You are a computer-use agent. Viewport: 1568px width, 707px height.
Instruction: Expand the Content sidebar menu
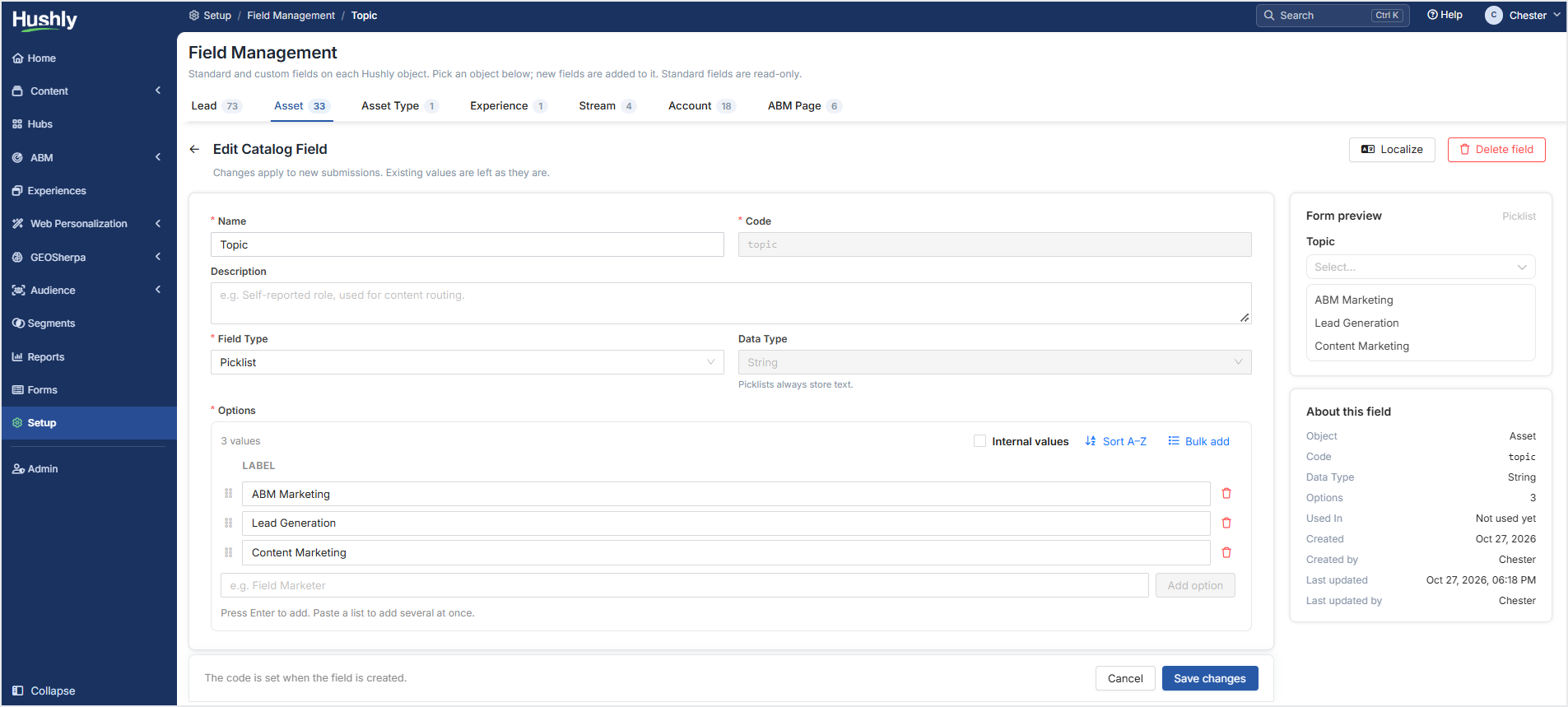click(158, 91)
